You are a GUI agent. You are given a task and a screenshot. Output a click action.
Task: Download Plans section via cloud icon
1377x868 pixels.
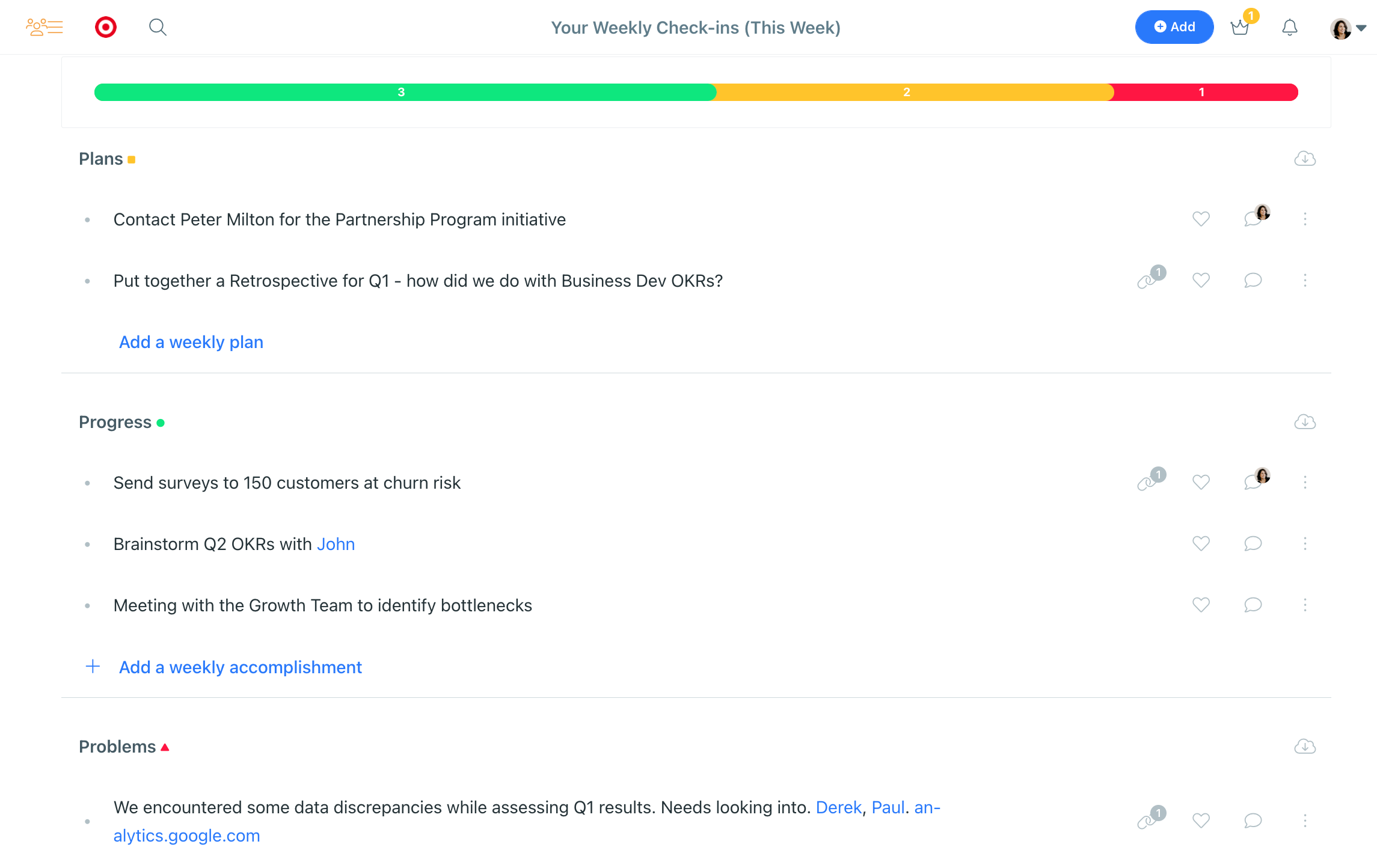coord(1304,159)
